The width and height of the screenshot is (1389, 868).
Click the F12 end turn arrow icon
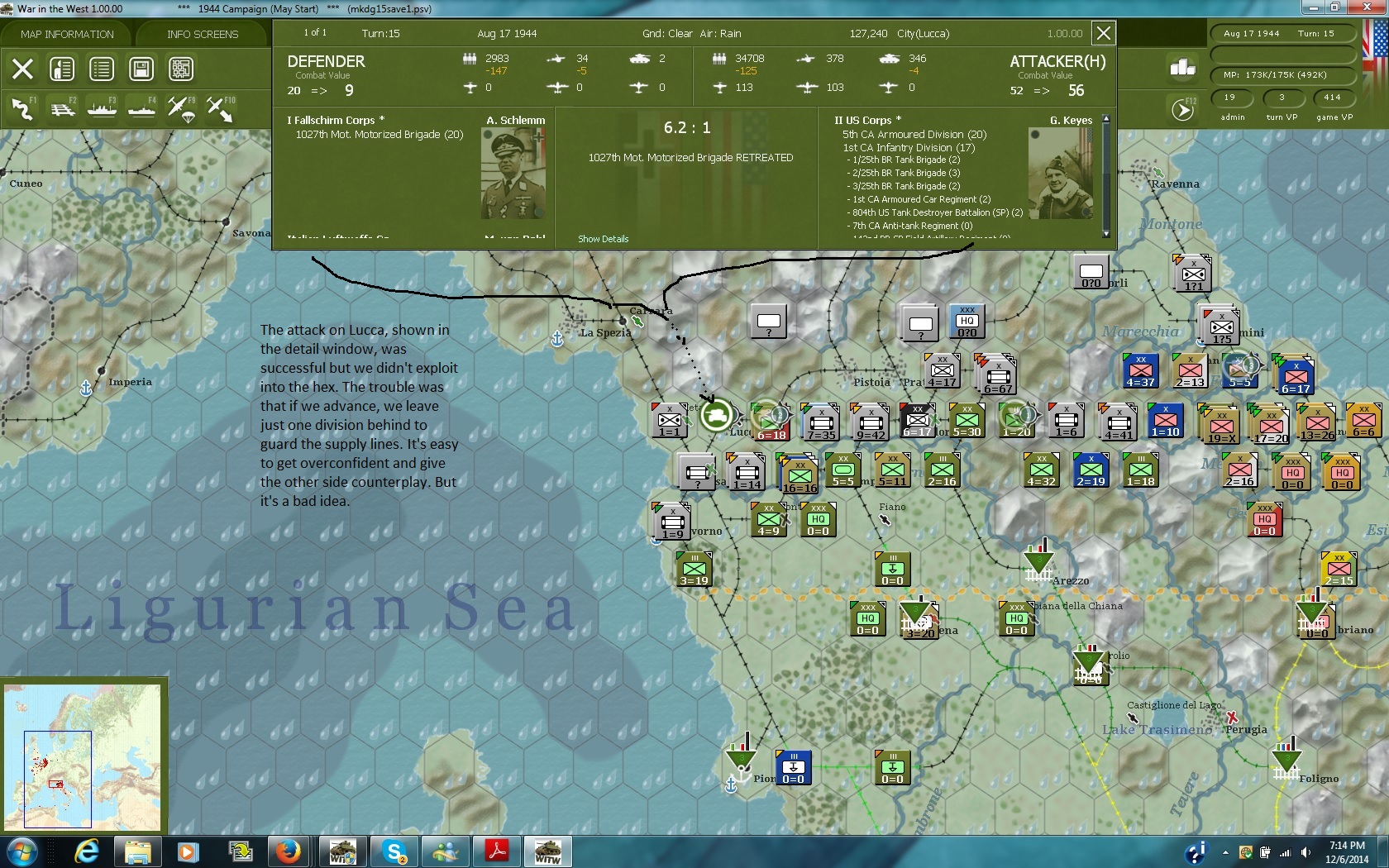(x=1183, y=109)
